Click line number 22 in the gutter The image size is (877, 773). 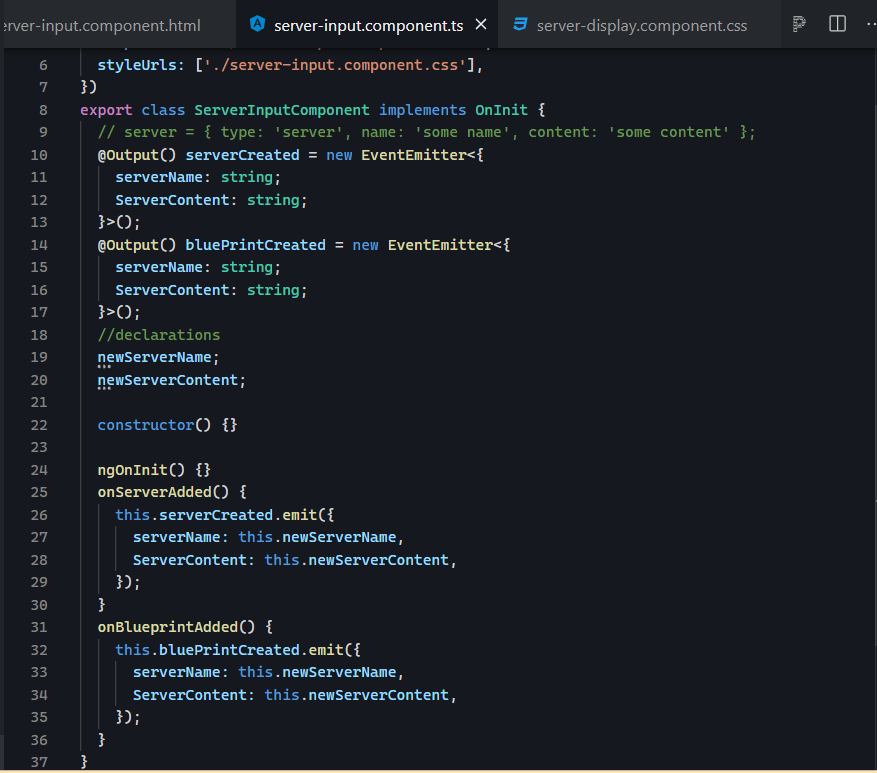[x=38, y=424]
